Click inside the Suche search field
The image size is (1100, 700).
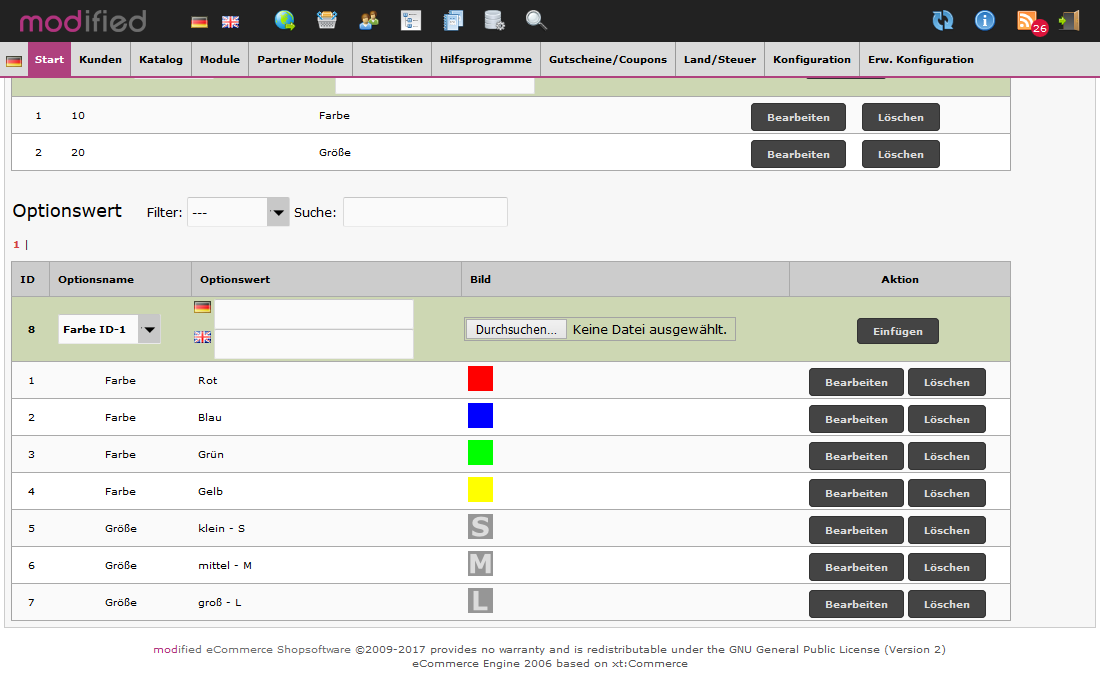click(x=424, y=211)
